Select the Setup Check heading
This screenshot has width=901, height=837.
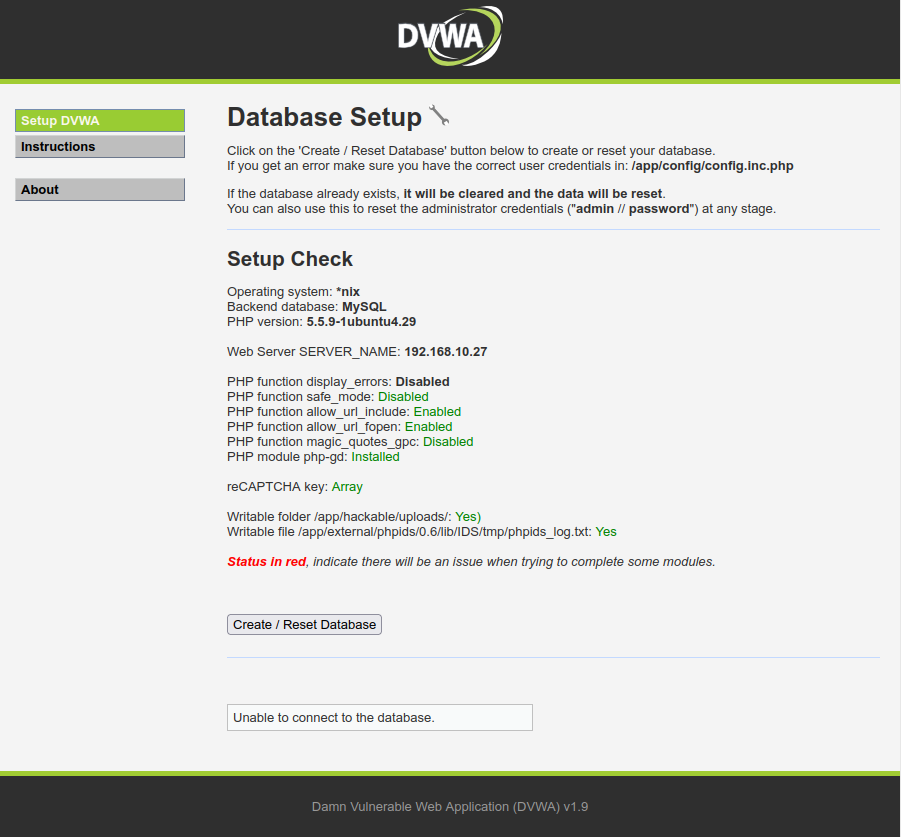(290, 259)
